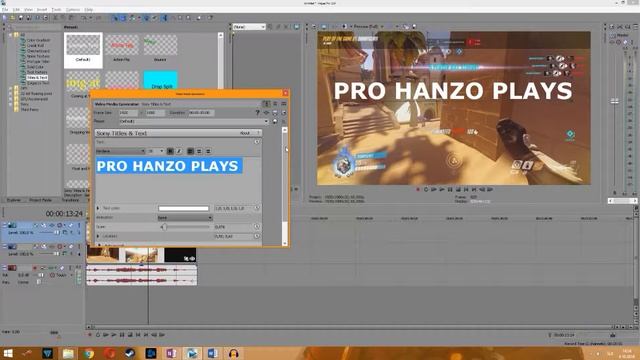
Task: Click the audio waveform clip on timeline
Action: 142,275
